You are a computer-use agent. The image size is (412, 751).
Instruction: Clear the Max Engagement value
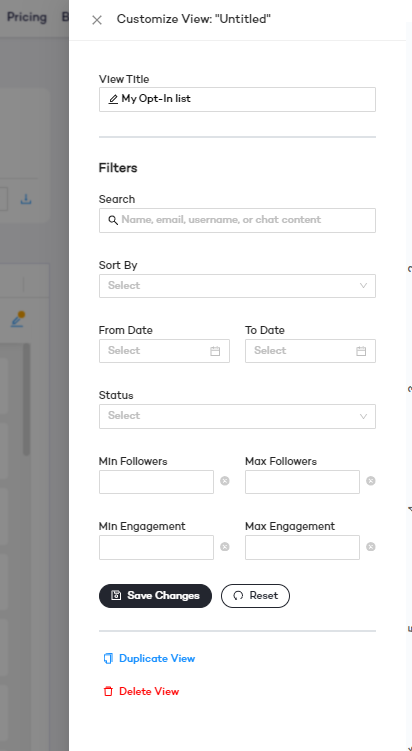click(371, 546)
